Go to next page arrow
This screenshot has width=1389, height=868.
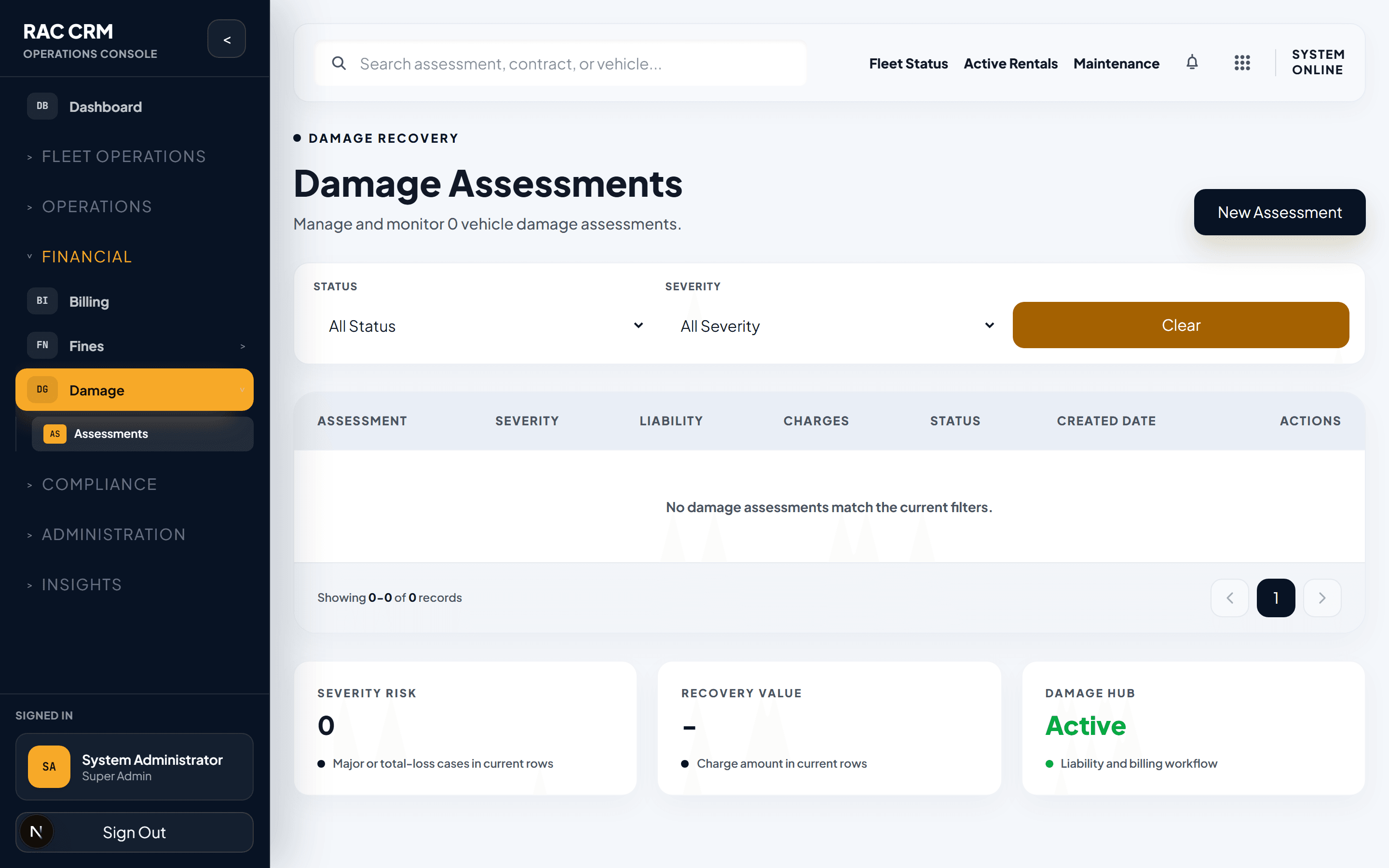1322,597
